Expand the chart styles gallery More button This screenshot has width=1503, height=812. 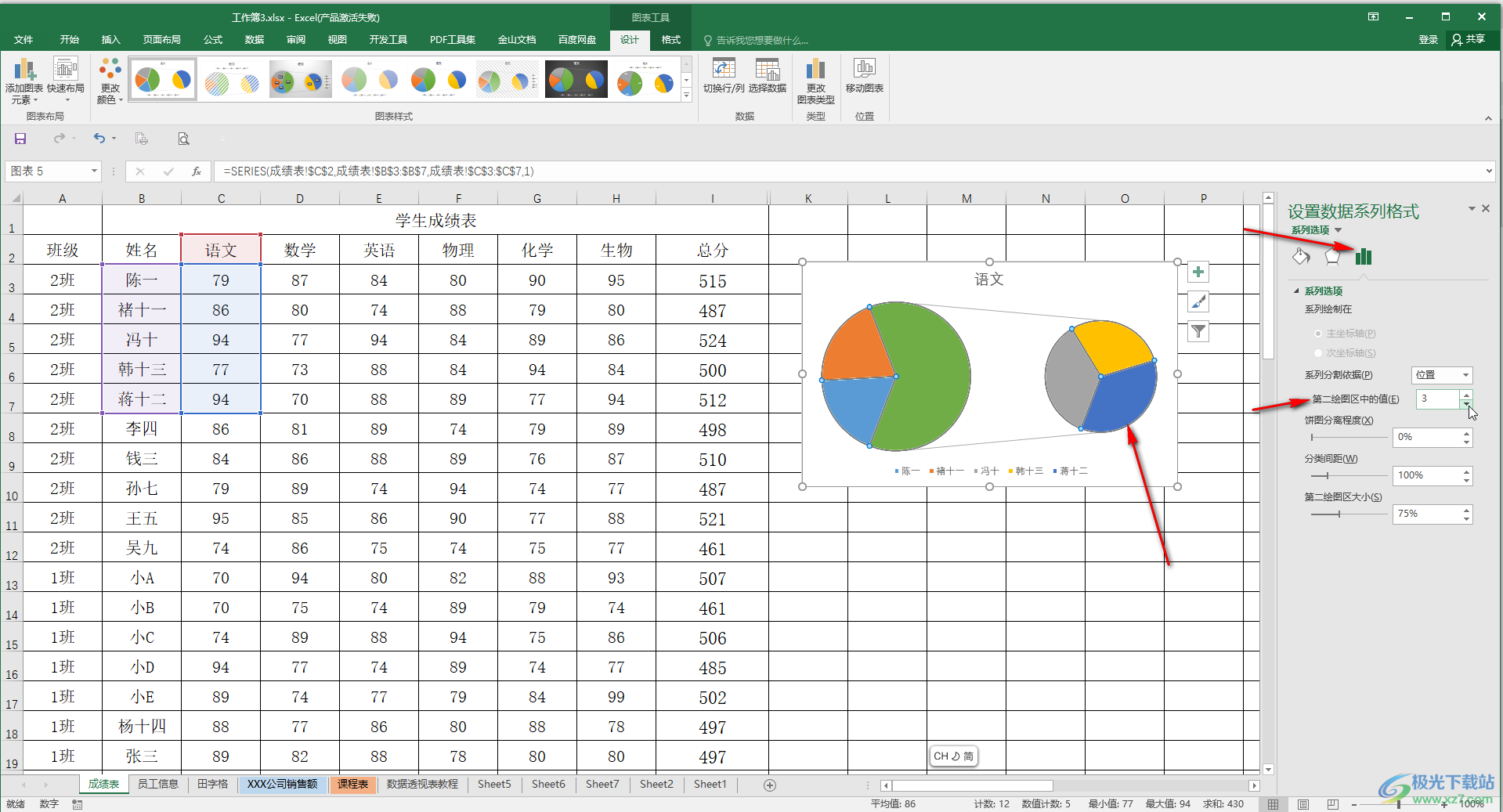pyautogui.click(x=687, y=96)
